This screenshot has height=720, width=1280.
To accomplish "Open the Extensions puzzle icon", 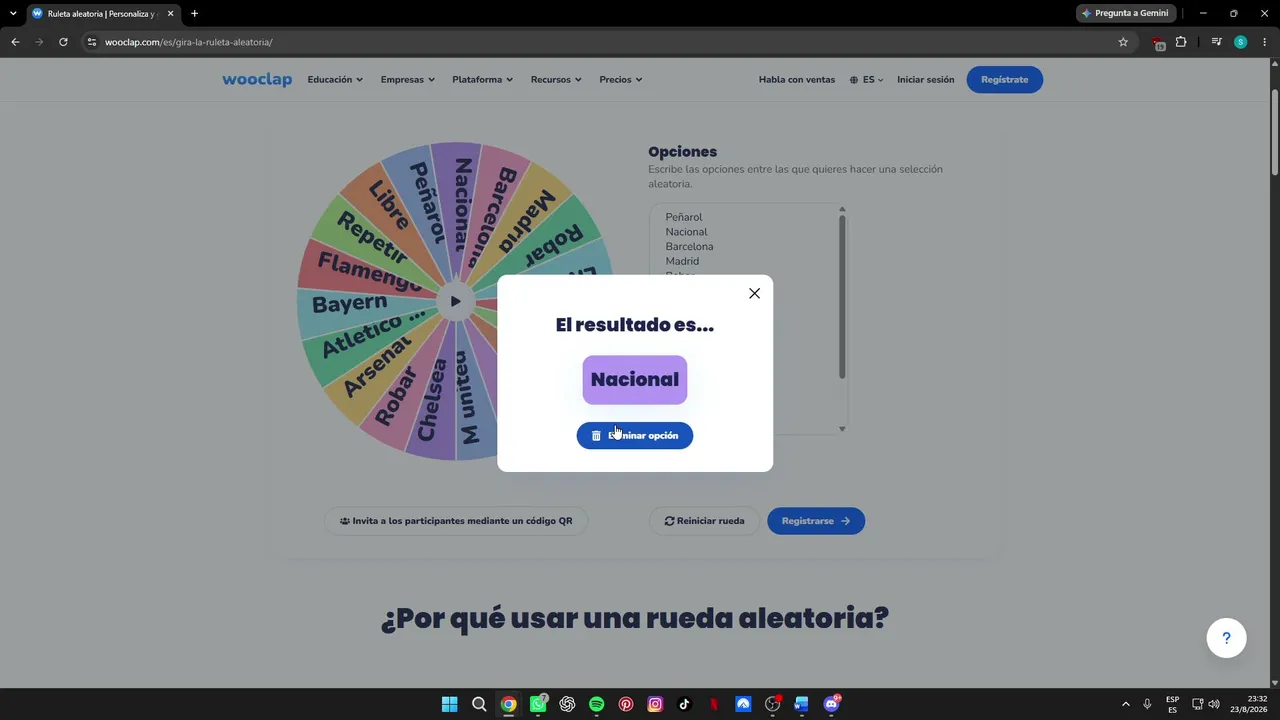I will pos(1181,42).
